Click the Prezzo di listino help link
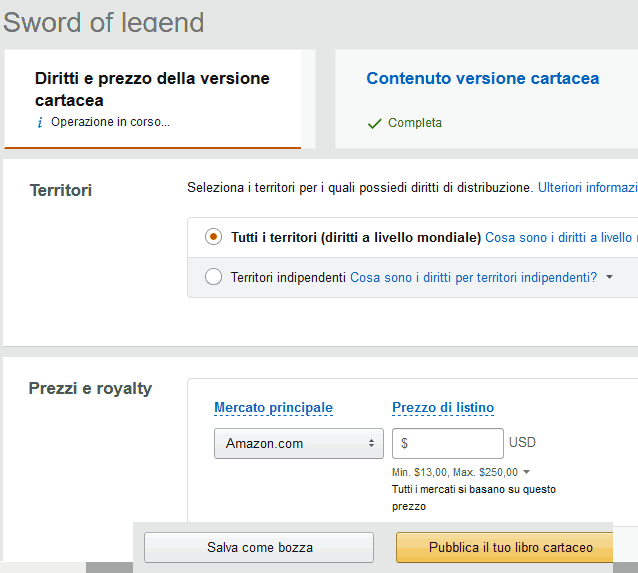Screen dimensions: 638x573 443,408
